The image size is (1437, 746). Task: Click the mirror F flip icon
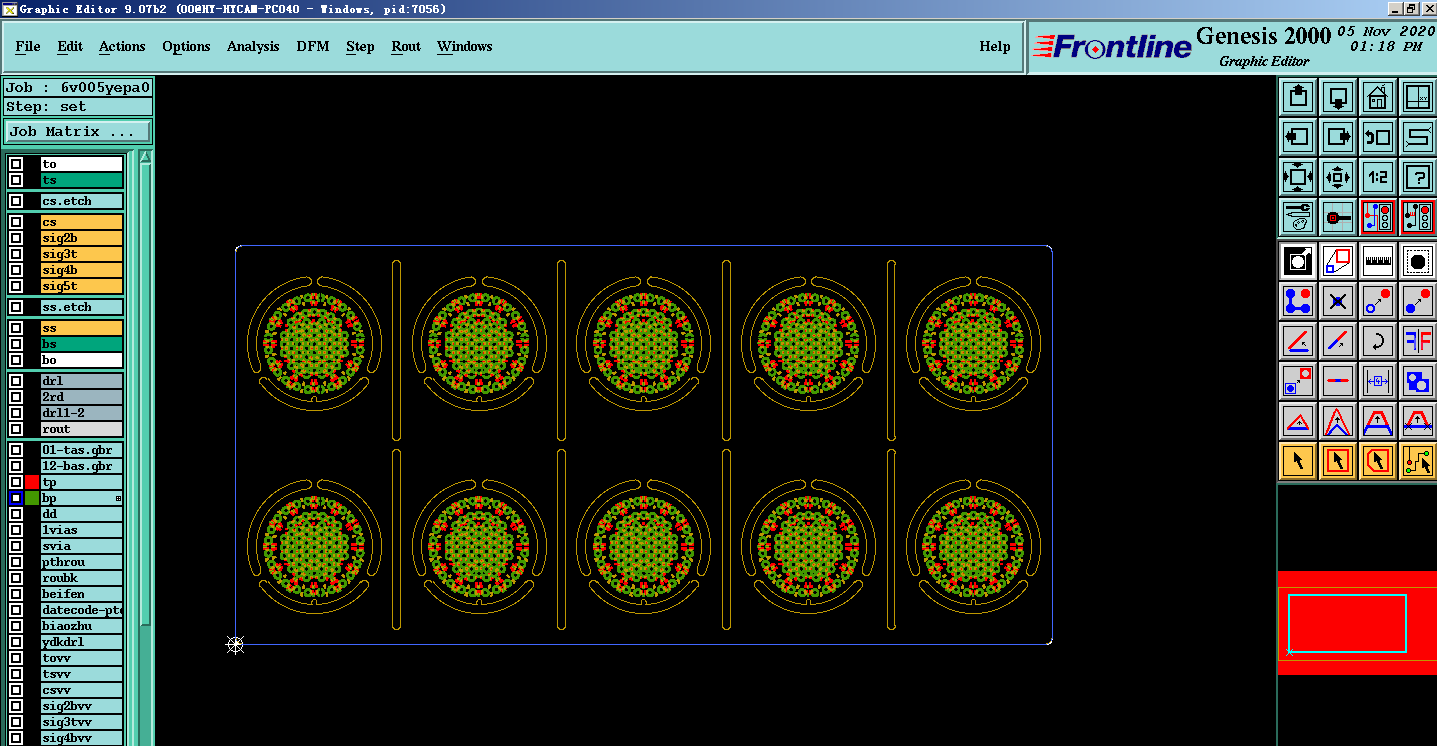click(1418, 341)
